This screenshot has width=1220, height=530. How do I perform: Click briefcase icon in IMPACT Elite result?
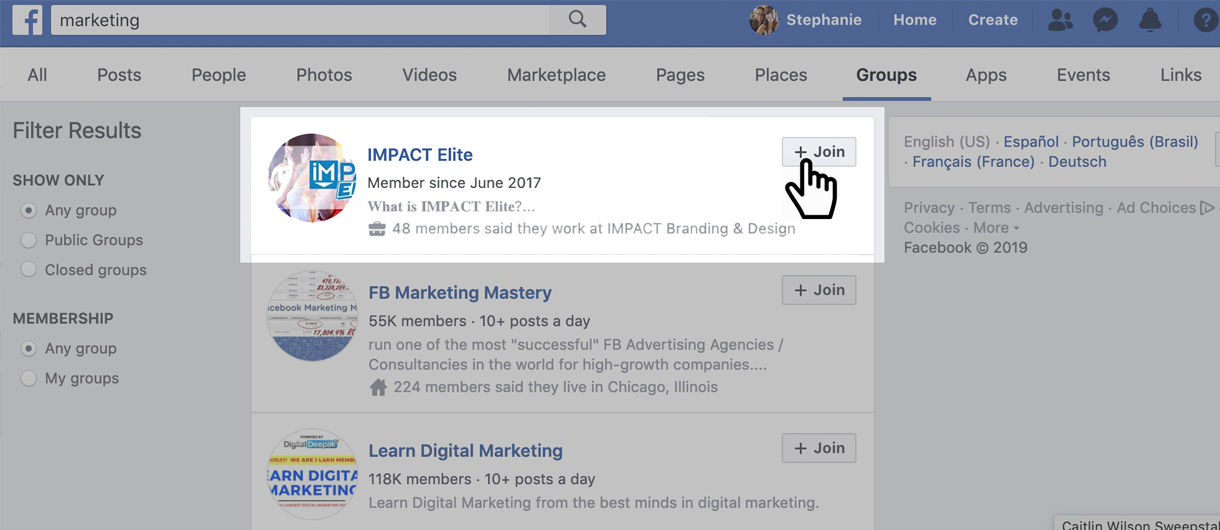coord(377,229)
